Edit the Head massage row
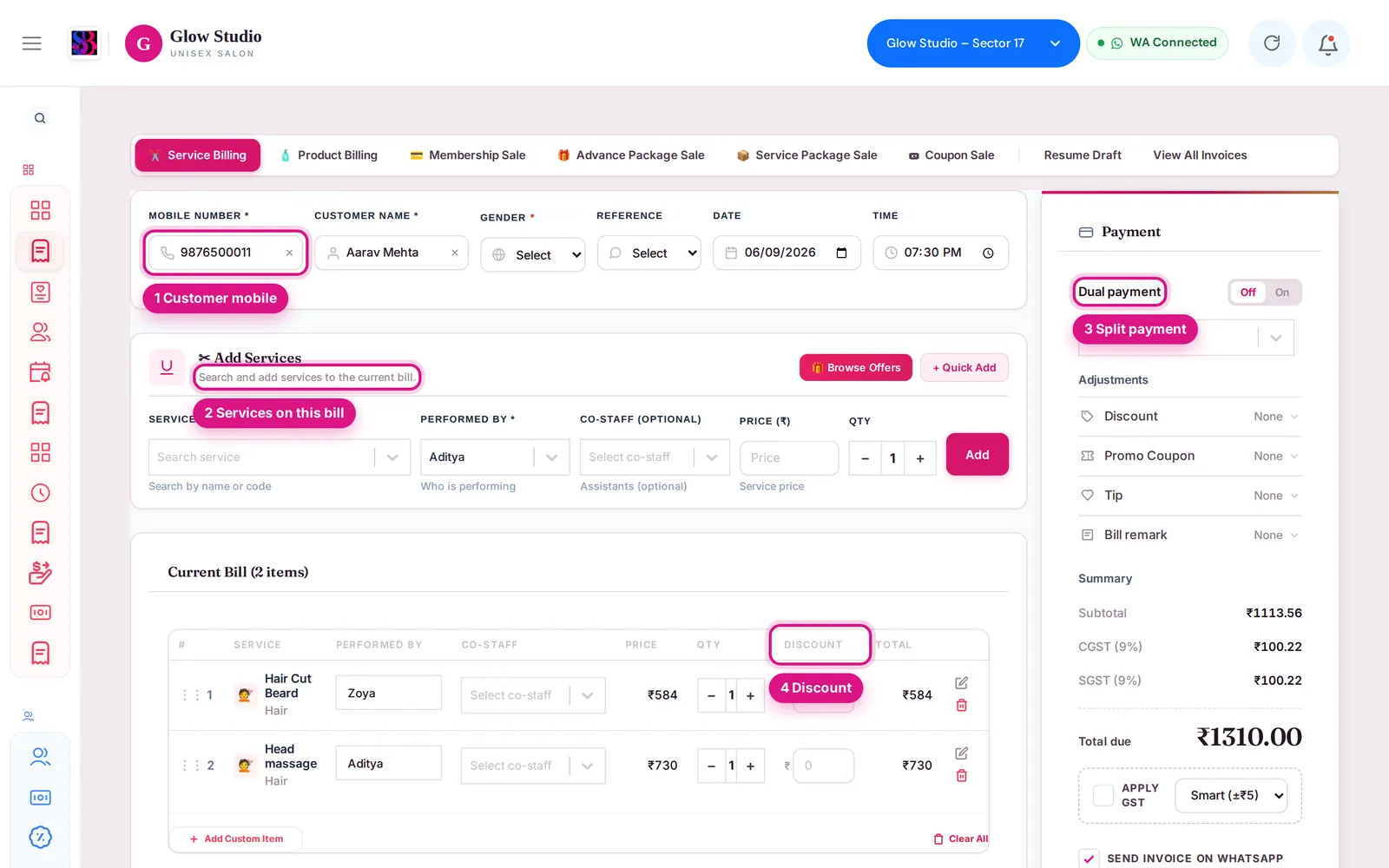The image size is (1389, 868). 961,753
